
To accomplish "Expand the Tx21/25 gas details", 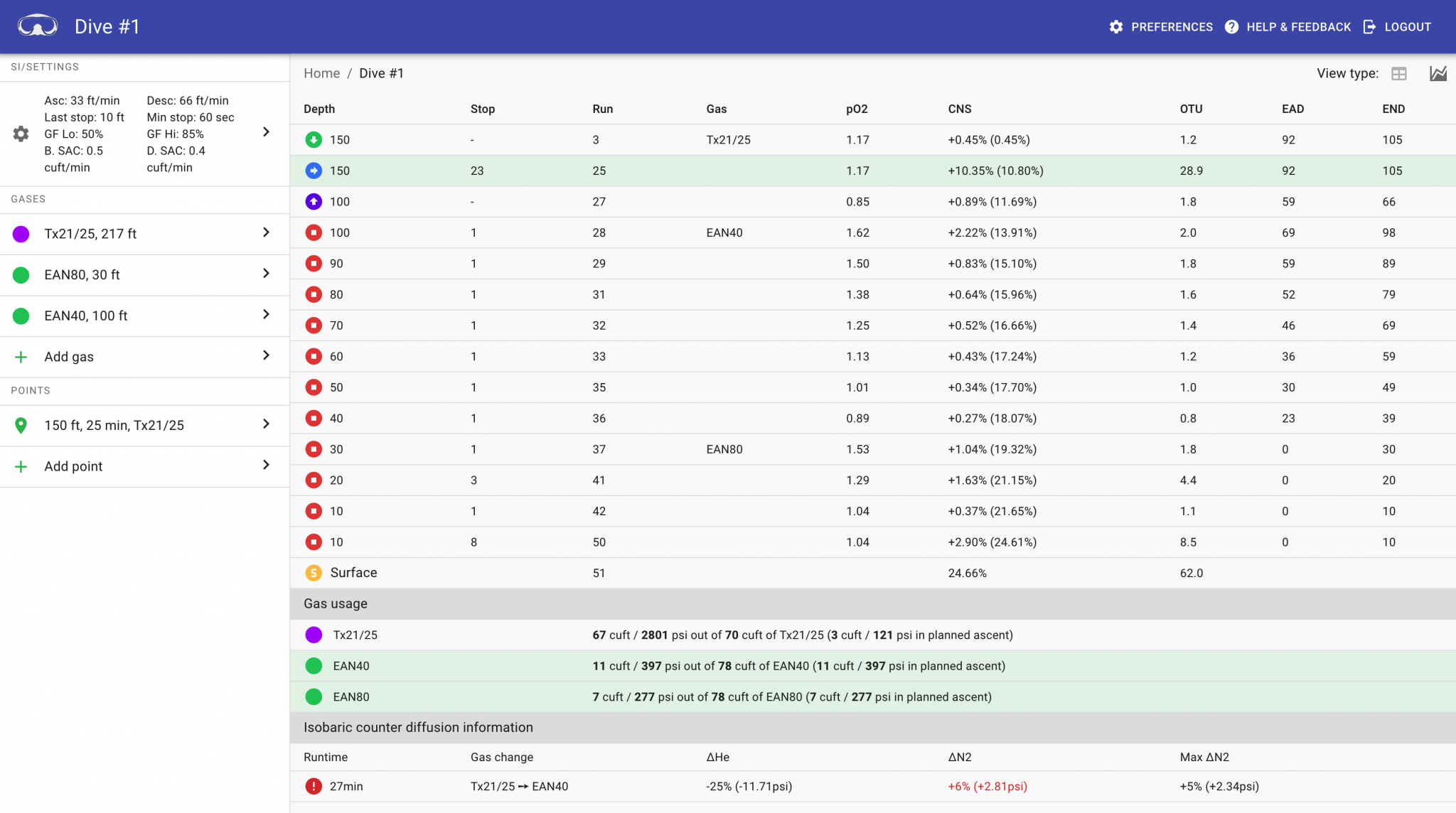I will click(267, 233).
